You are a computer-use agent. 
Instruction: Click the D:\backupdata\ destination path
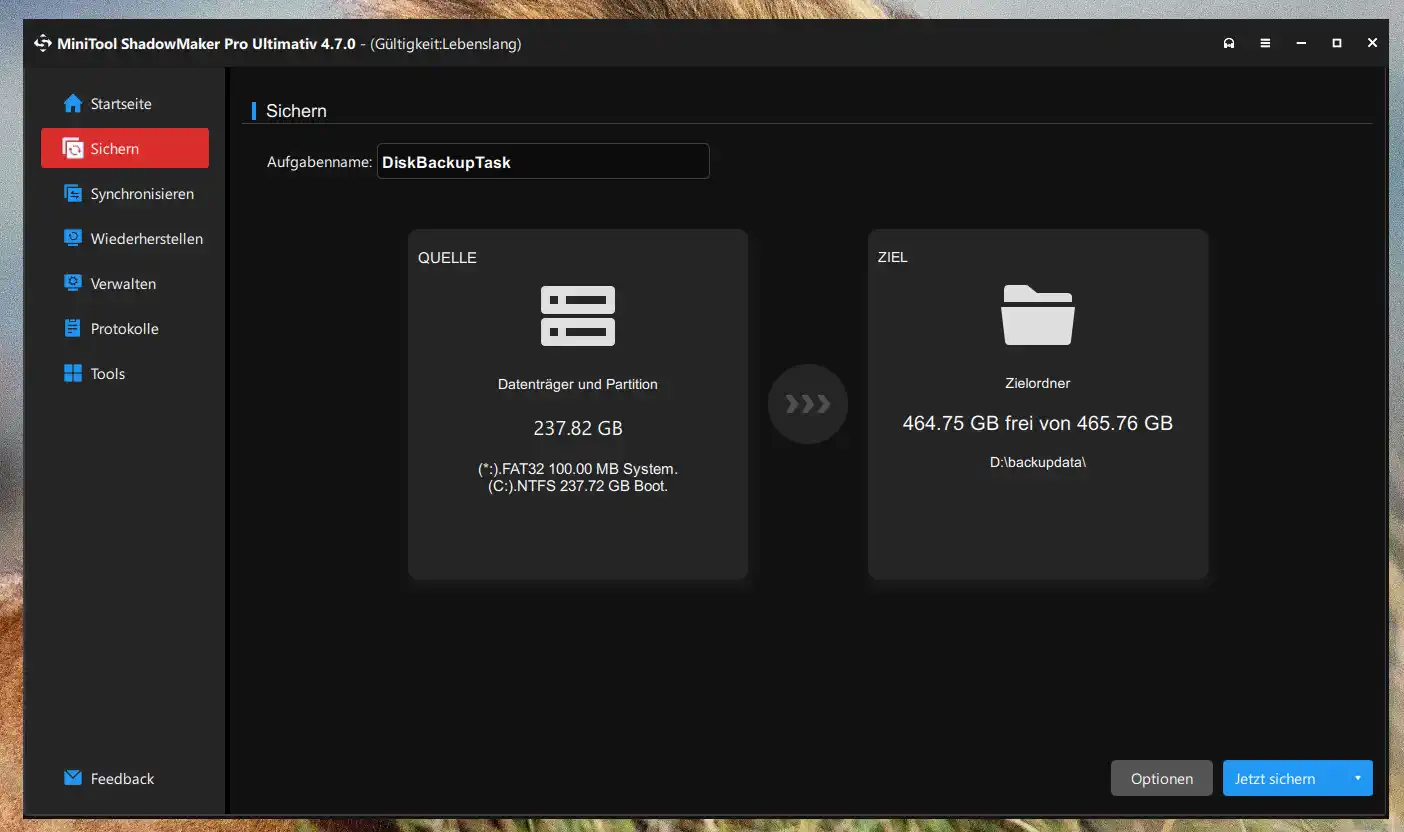click(x=1038, y=463)
